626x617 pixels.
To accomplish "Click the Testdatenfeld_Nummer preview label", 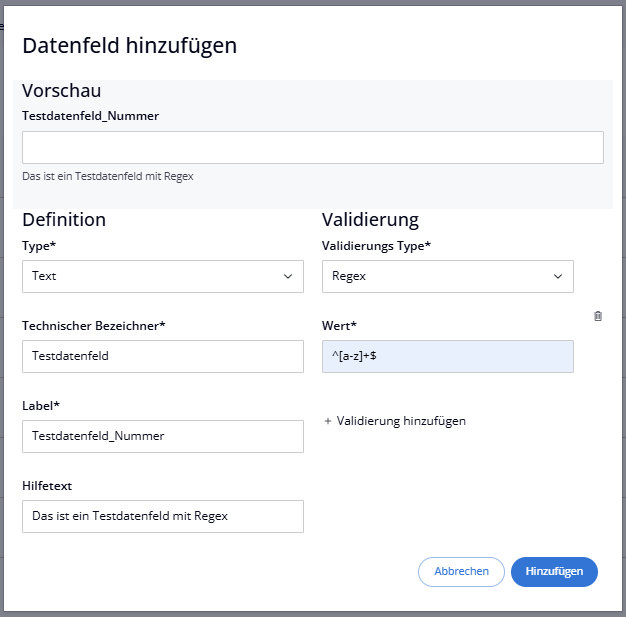I will point(90,116).
